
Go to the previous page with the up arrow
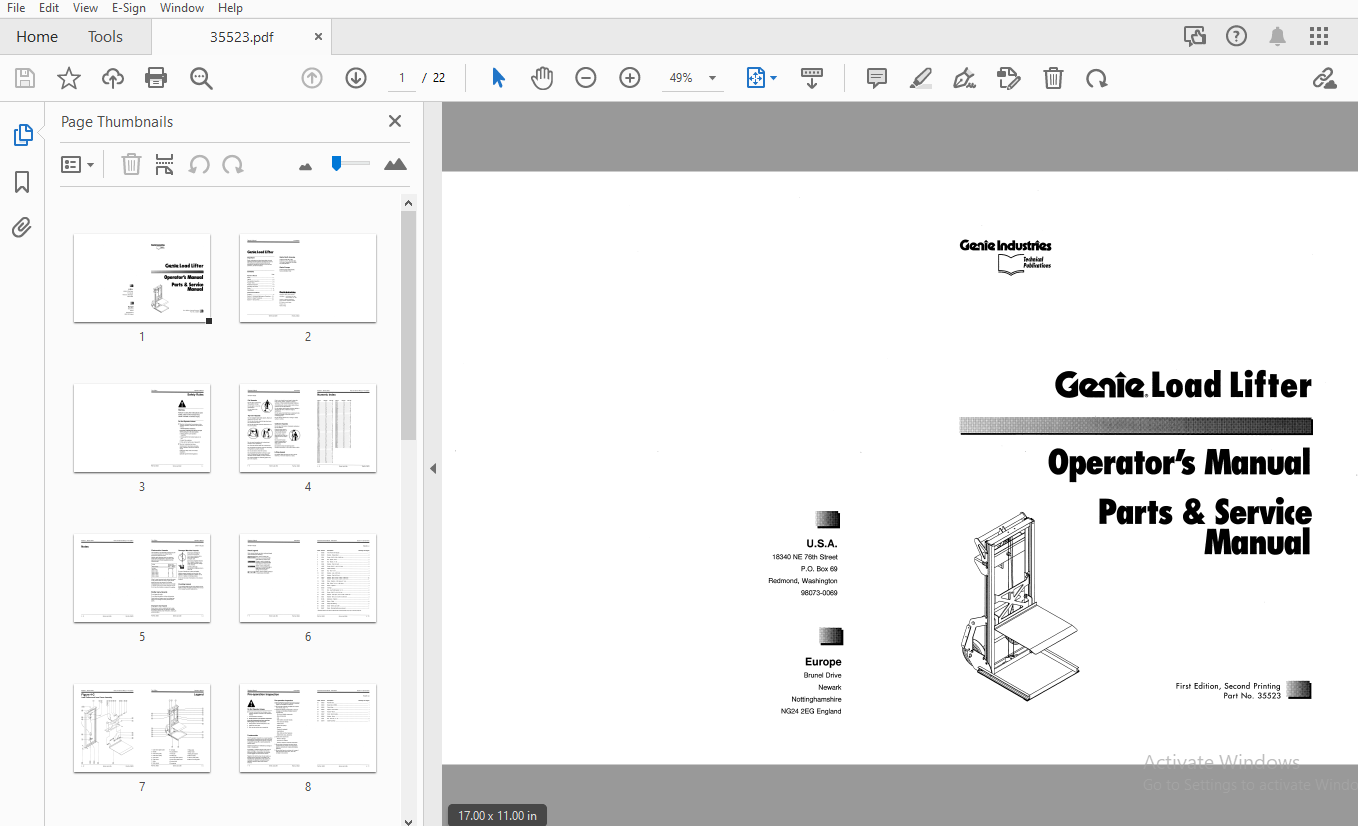tap(312, 78)
